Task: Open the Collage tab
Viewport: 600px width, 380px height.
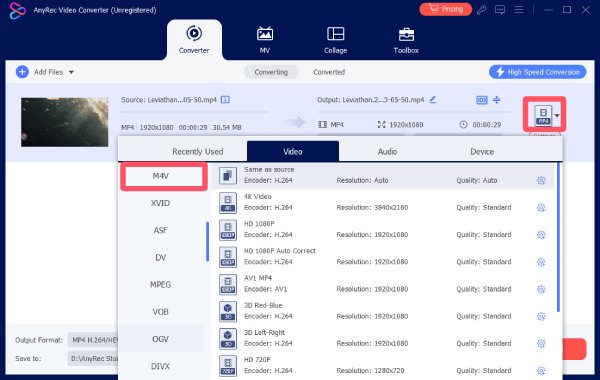Action: pyautogui.click(x=336, y=40)
